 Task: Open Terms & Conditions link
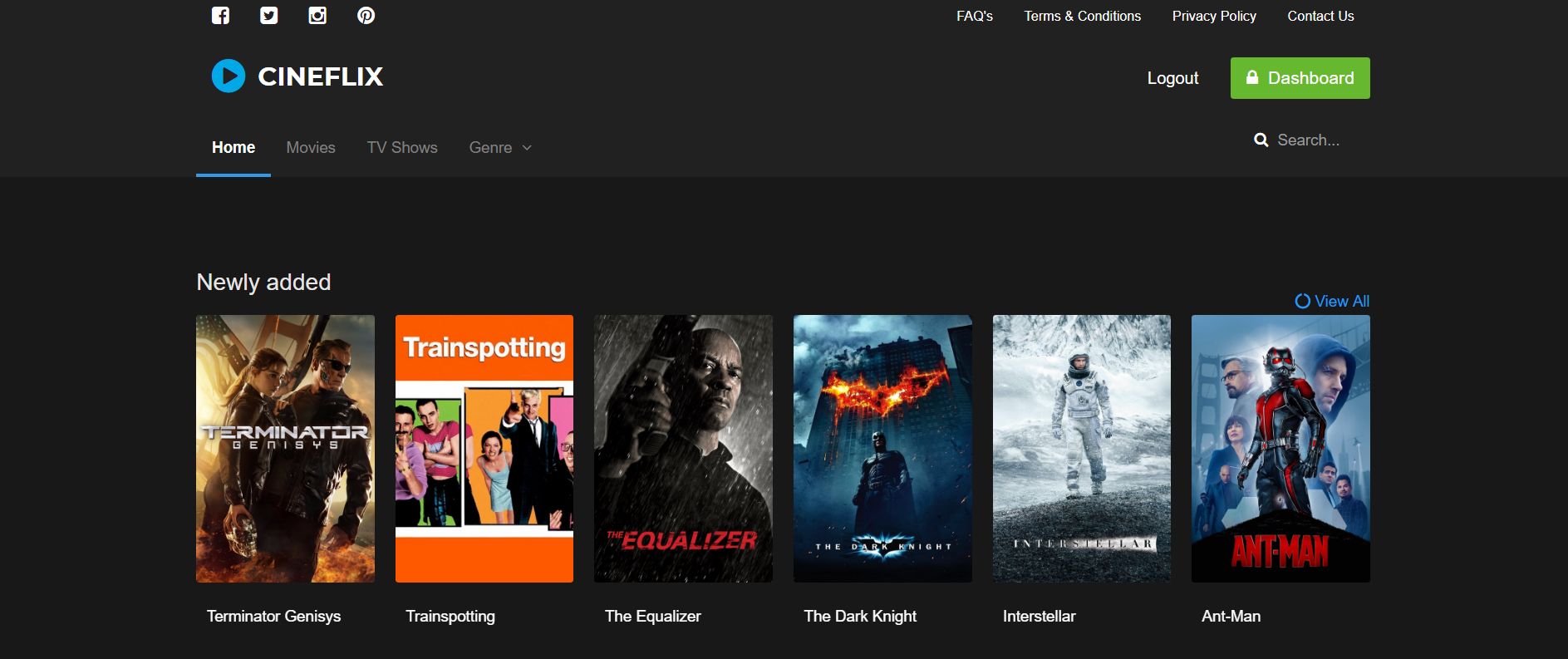coord(1082,16)
